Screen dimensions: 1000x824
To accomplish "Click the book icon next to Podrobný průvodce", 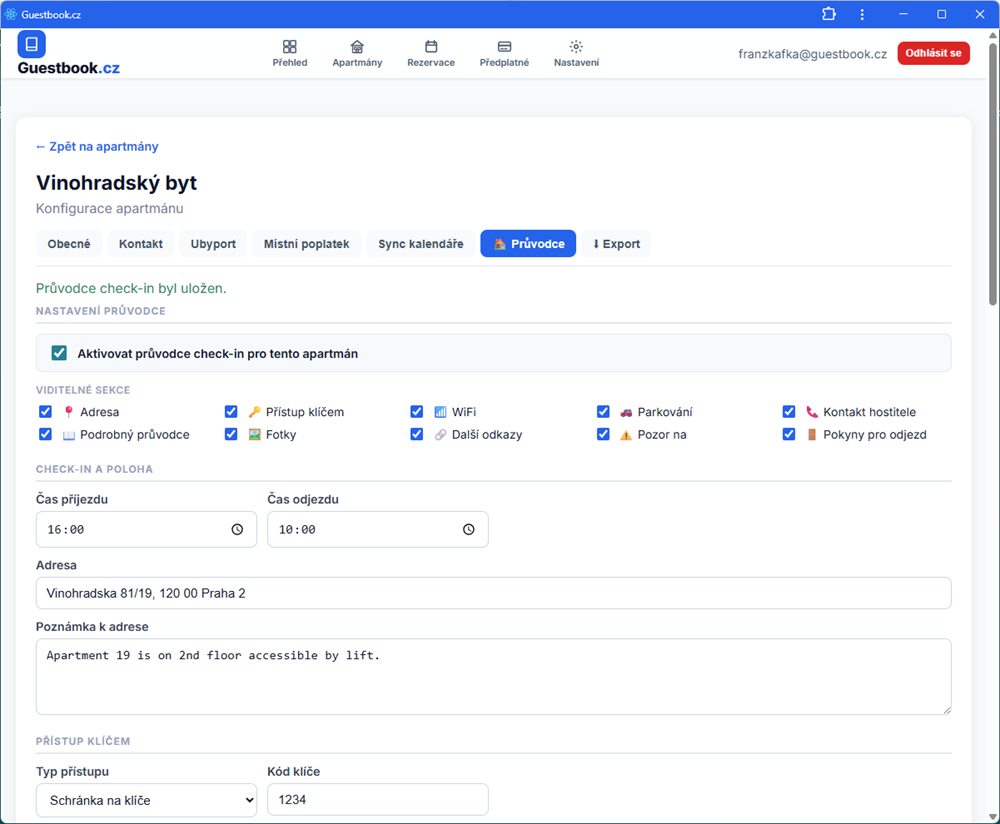I will click(x=69, y=435).
